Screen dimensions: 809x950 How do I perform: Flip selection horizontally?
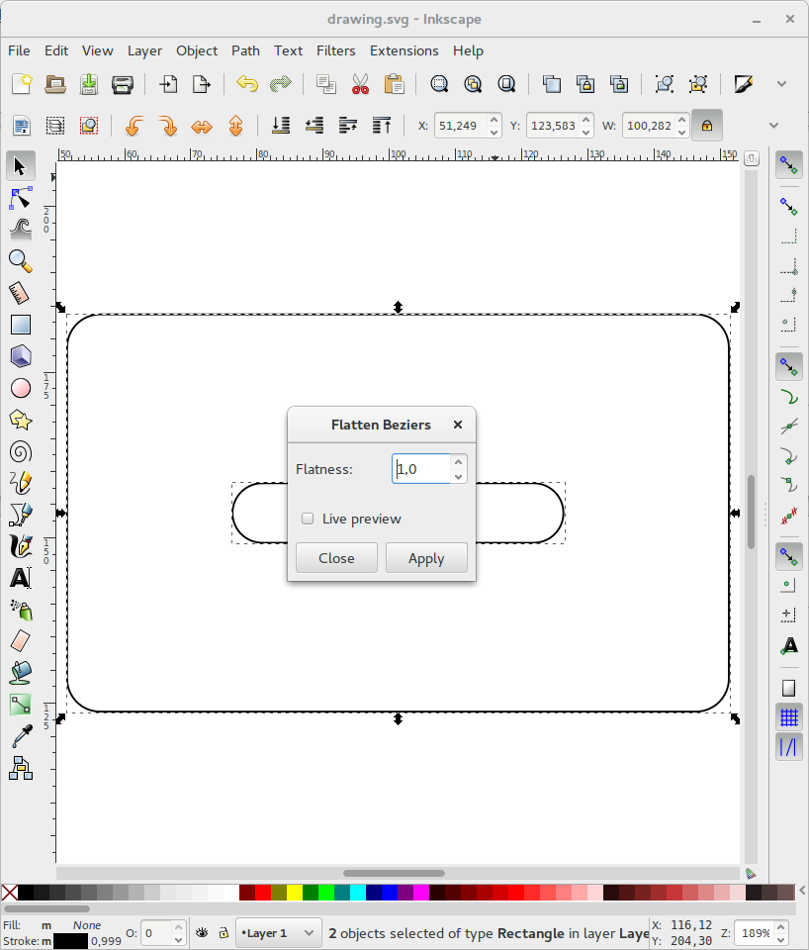pyautogui.click(x=202, y=126)
